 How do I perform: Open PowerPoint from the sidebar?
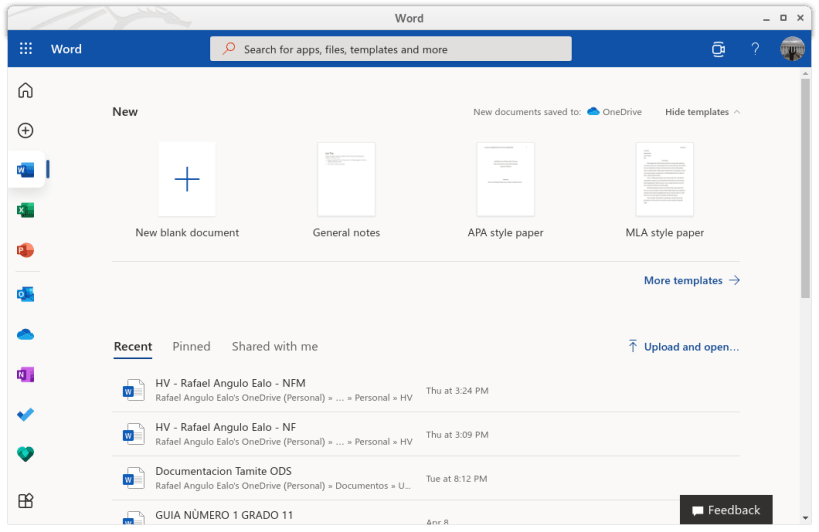coord(25,250)
